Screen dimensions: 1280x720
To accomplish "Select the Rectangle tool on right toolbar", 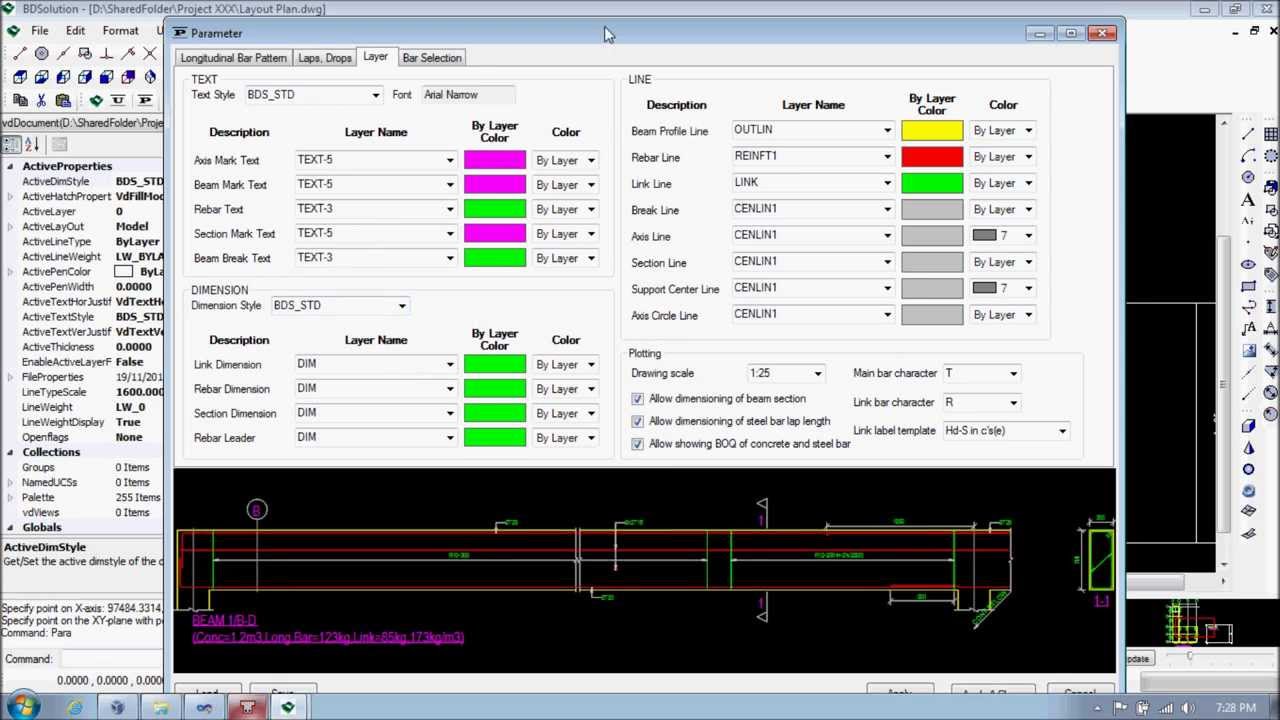I will point(1248,287).
